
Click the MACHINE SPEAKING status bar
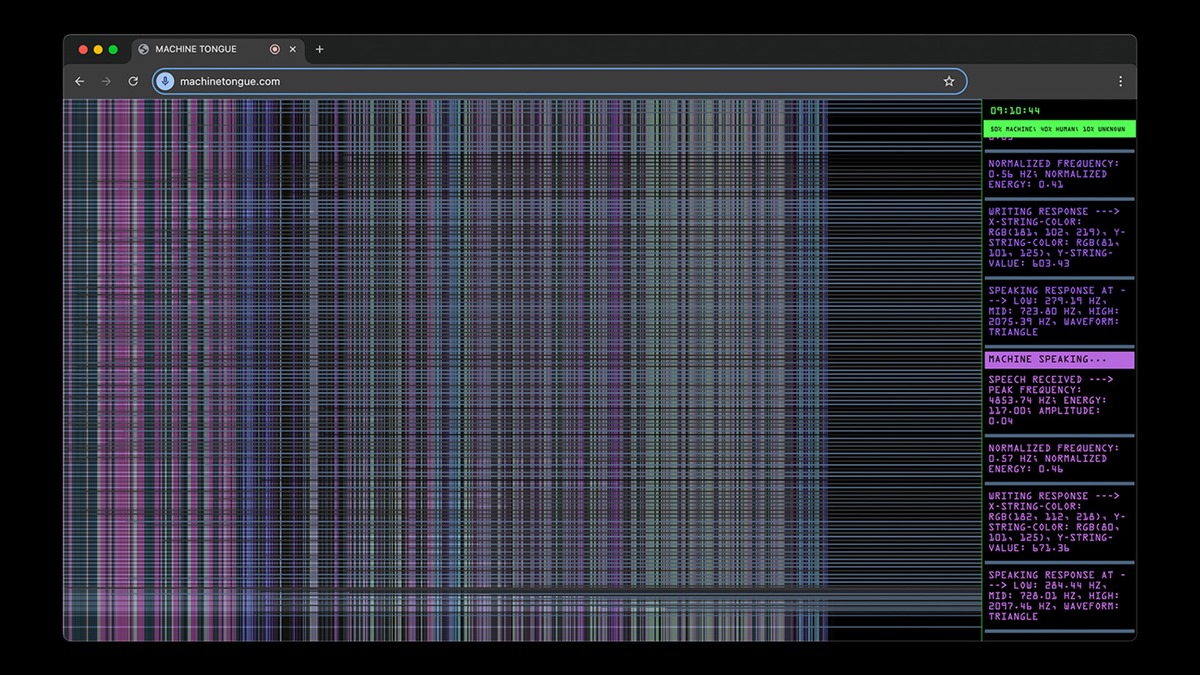pos(1059,359)
